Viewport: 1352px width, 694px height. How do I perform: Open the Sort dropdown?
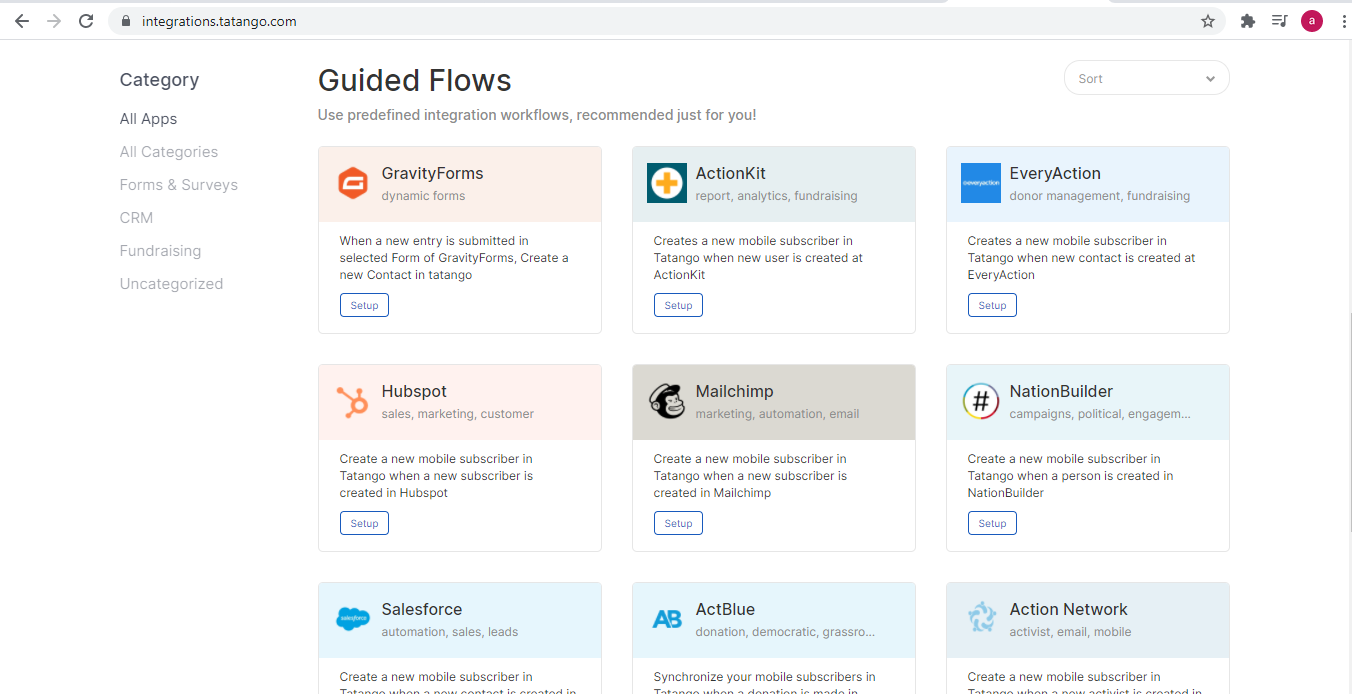(x=1147, y=79)
